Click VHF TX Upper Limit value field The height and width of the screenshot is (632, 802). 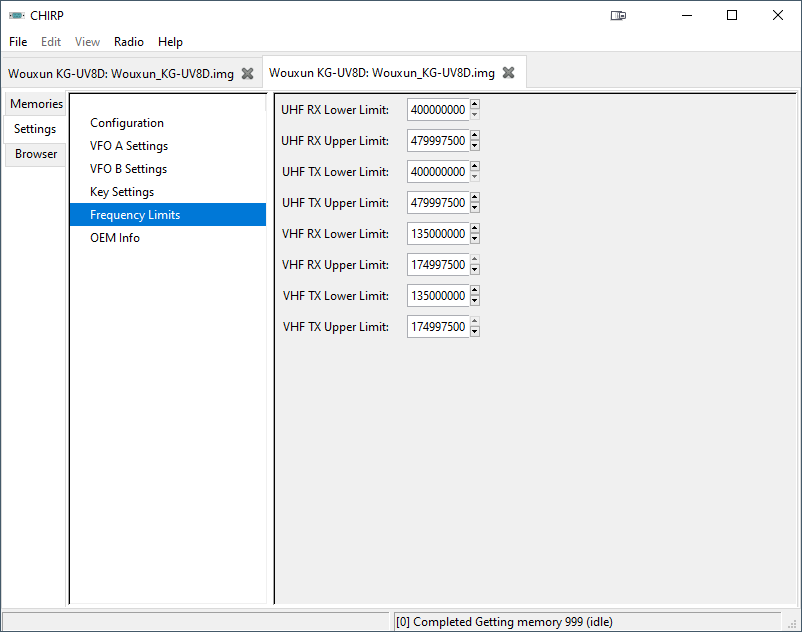point(438,326)
